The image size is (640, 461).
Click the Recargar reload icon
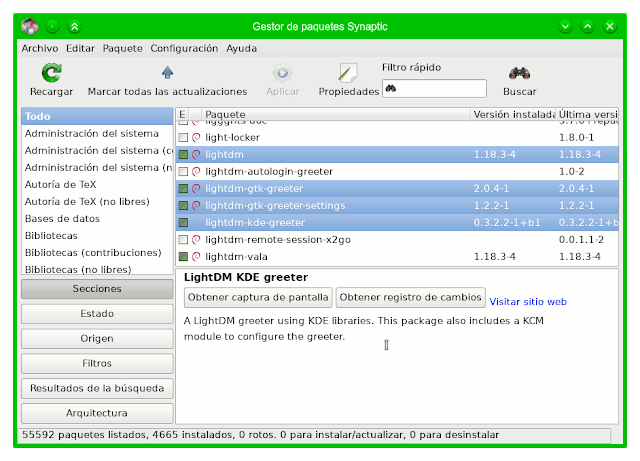[x=51, y=73]
